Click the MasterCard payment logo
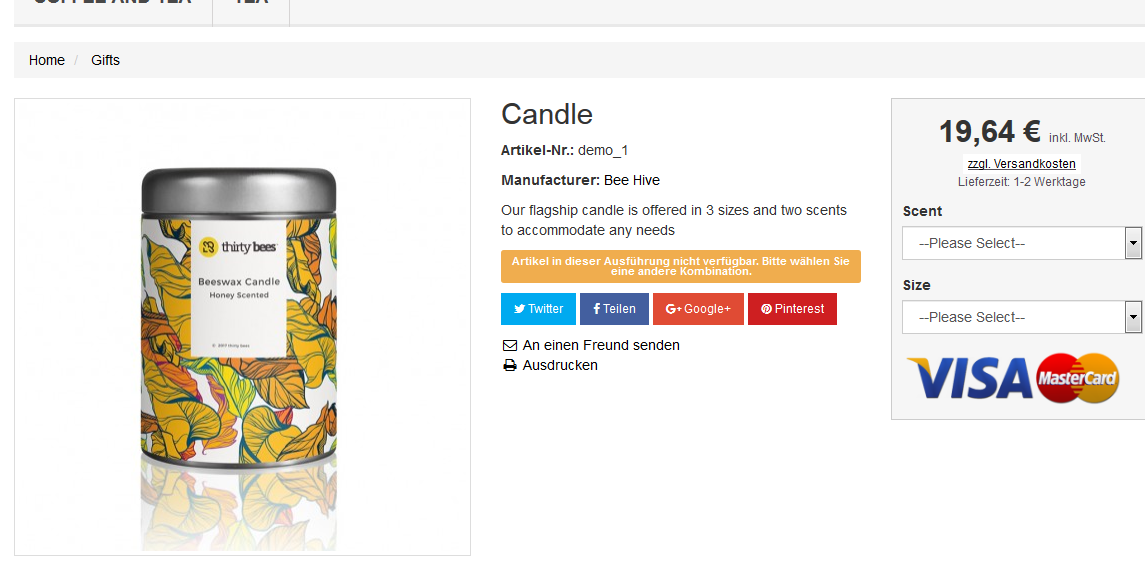 click(1078, 378)
